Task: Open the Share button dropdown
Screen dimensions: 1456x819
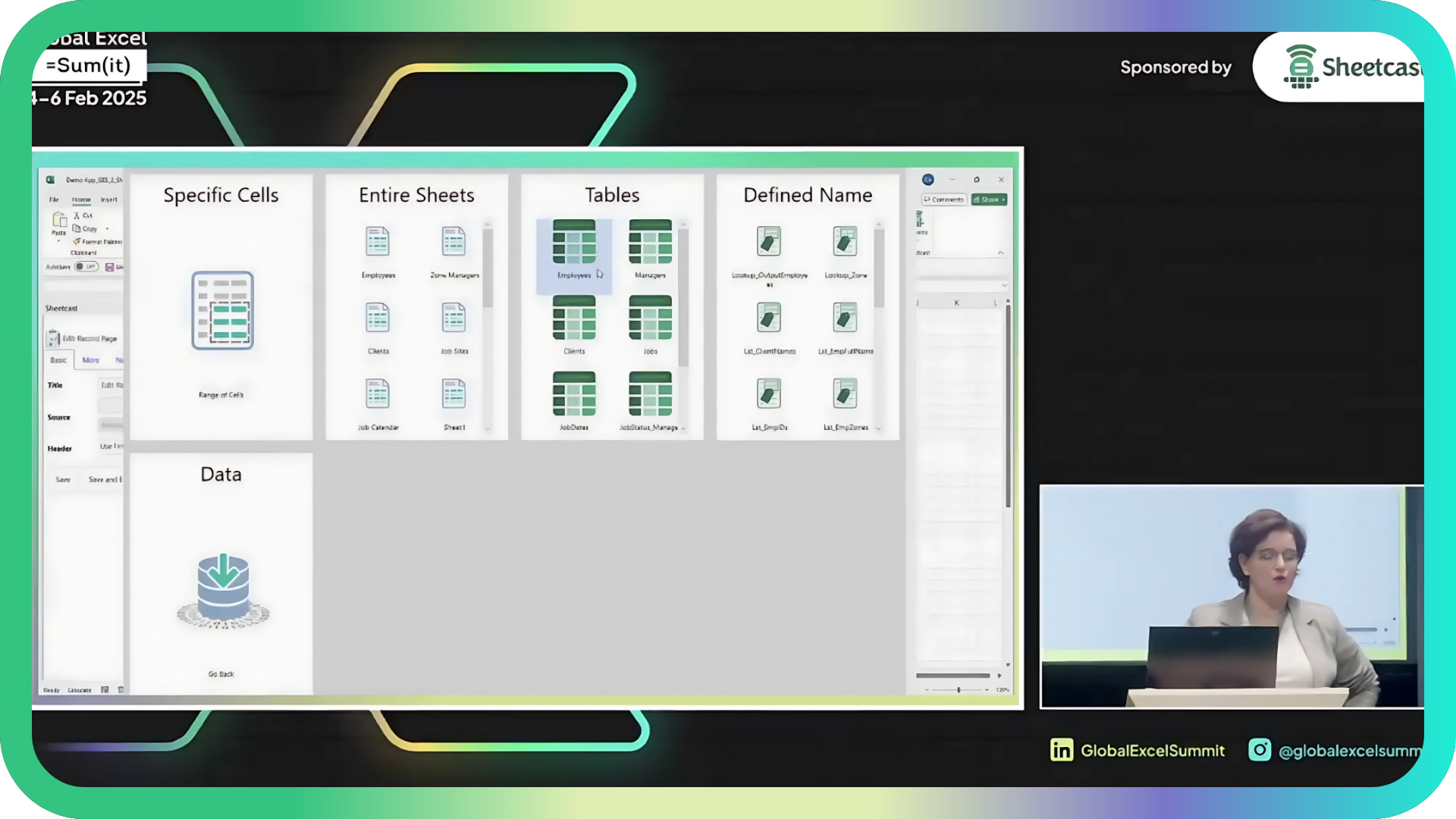Action: click(x=1003, y=199)
